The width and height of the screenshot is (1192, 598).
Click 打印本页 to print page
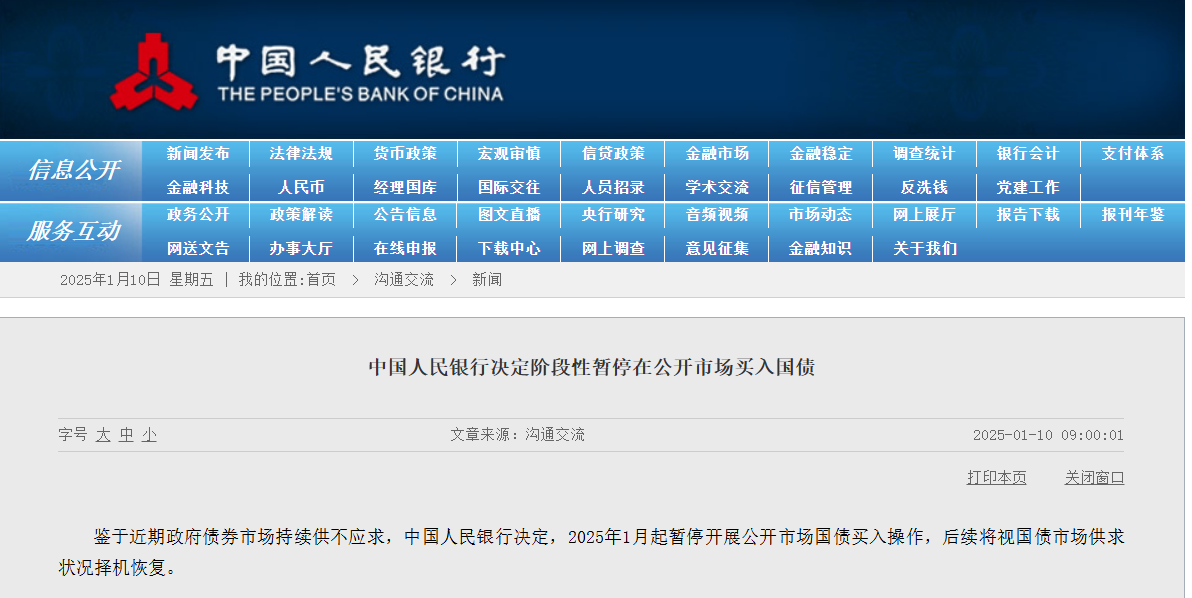point(997,477)
